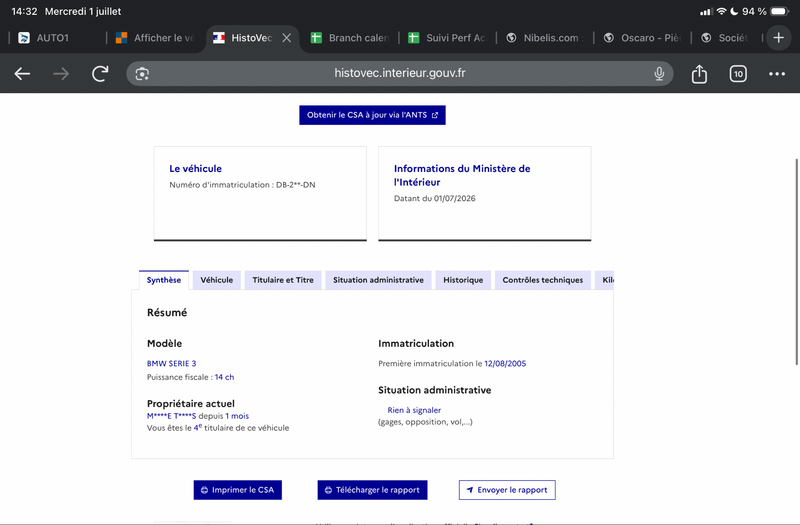The image size is (800, 525).
Task: Switch to the Nibelis.com tab
Action: click(x=545, y=38)
